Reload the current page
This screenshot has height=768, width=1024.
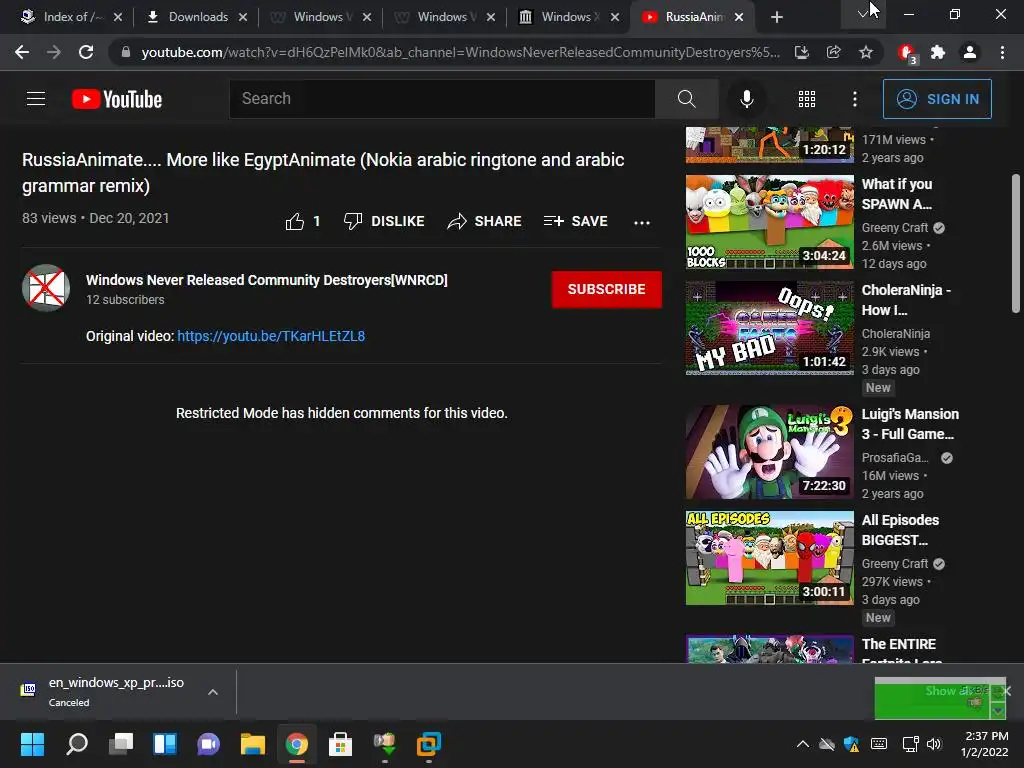click(x=86, y=52)
